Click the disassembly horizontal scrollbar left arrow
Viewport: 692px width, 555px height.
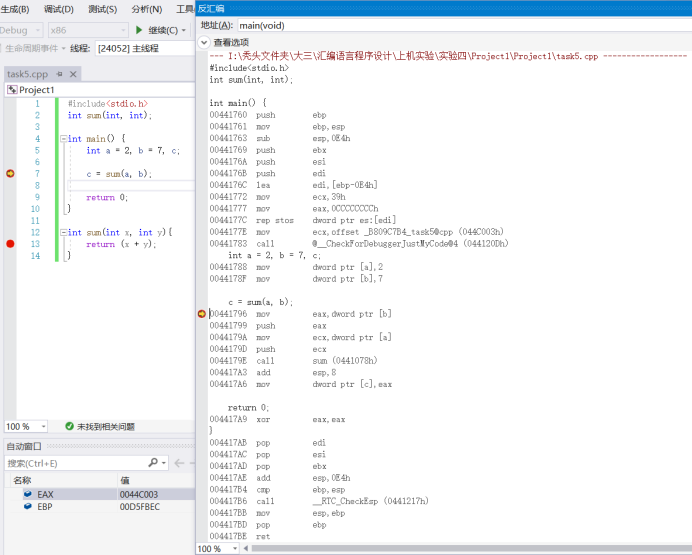coord(245,548)
